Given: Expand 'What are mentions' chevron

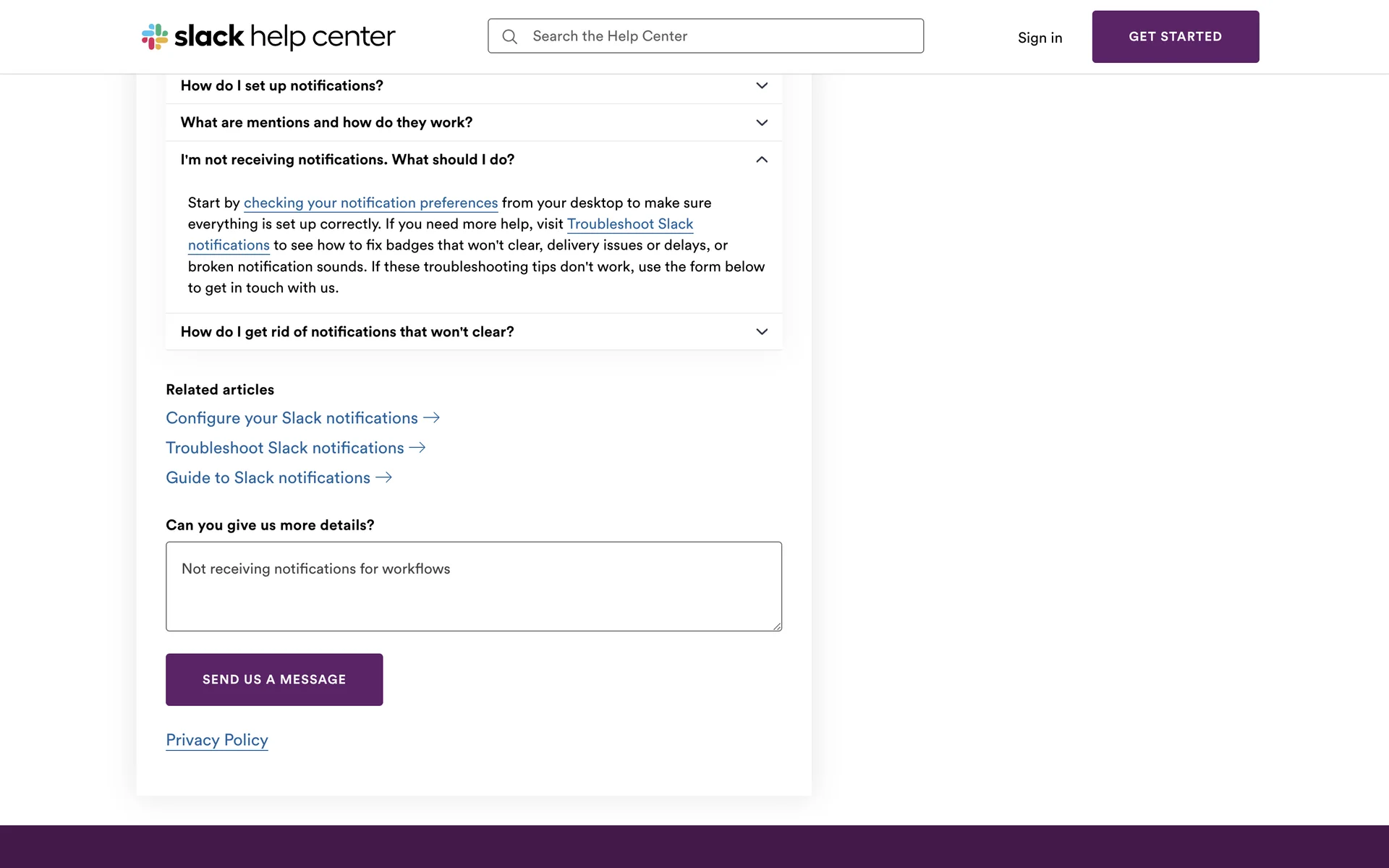Looking at the screenshot, I should pyautogui.click(x=762, y=123).
